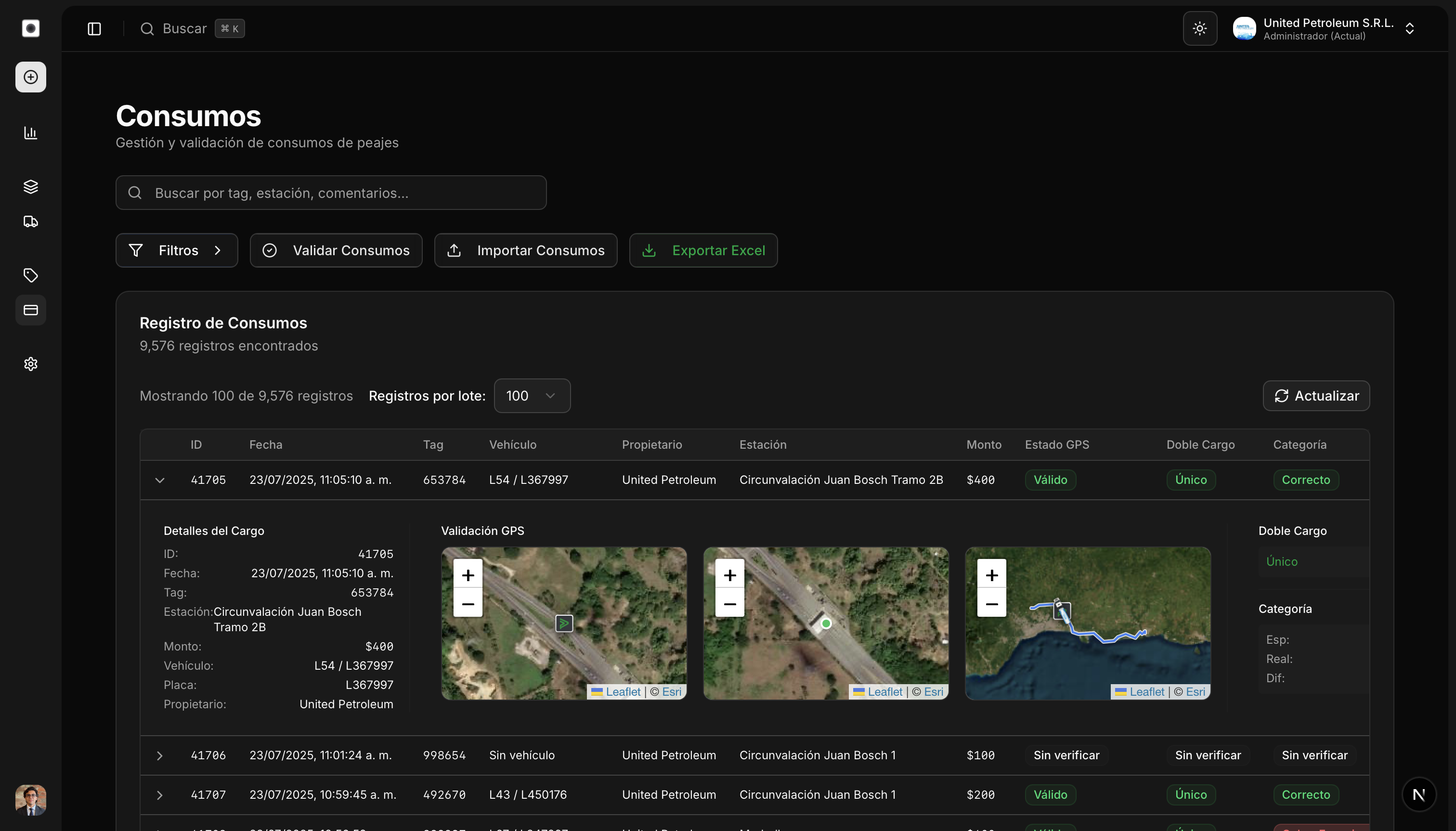
Task: Open the tag sidebar icon
Action: click(x=31, y=276)
